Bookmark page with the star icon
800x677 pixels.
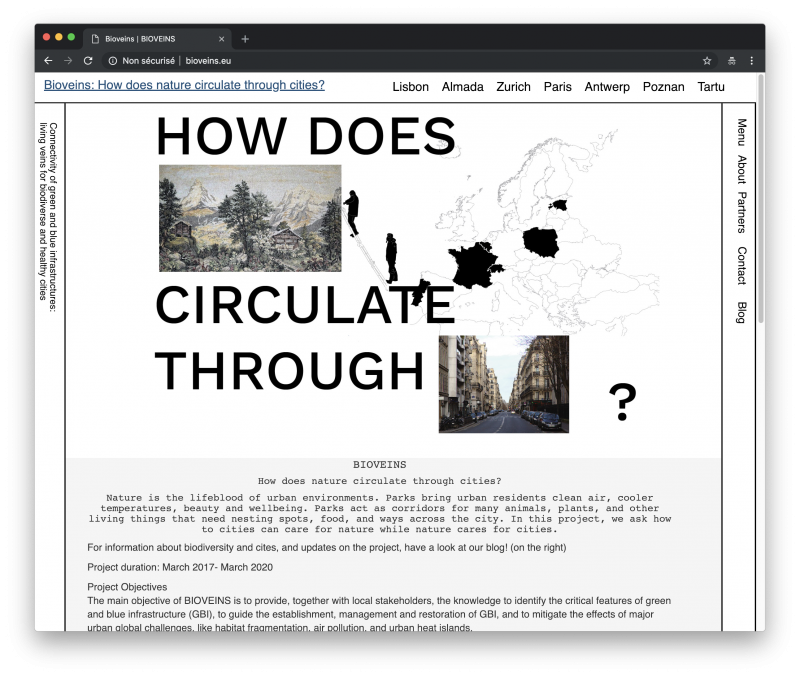[x=707, y=61]
